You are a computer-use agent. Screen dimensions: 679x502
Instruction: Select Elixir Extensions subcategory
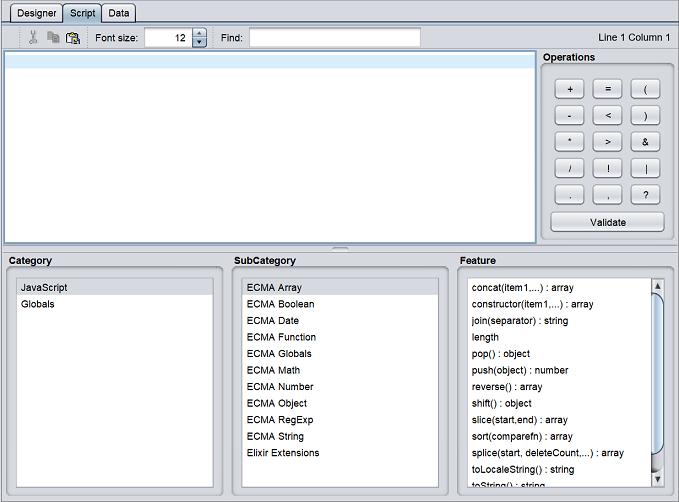click(x=283, y=453)
